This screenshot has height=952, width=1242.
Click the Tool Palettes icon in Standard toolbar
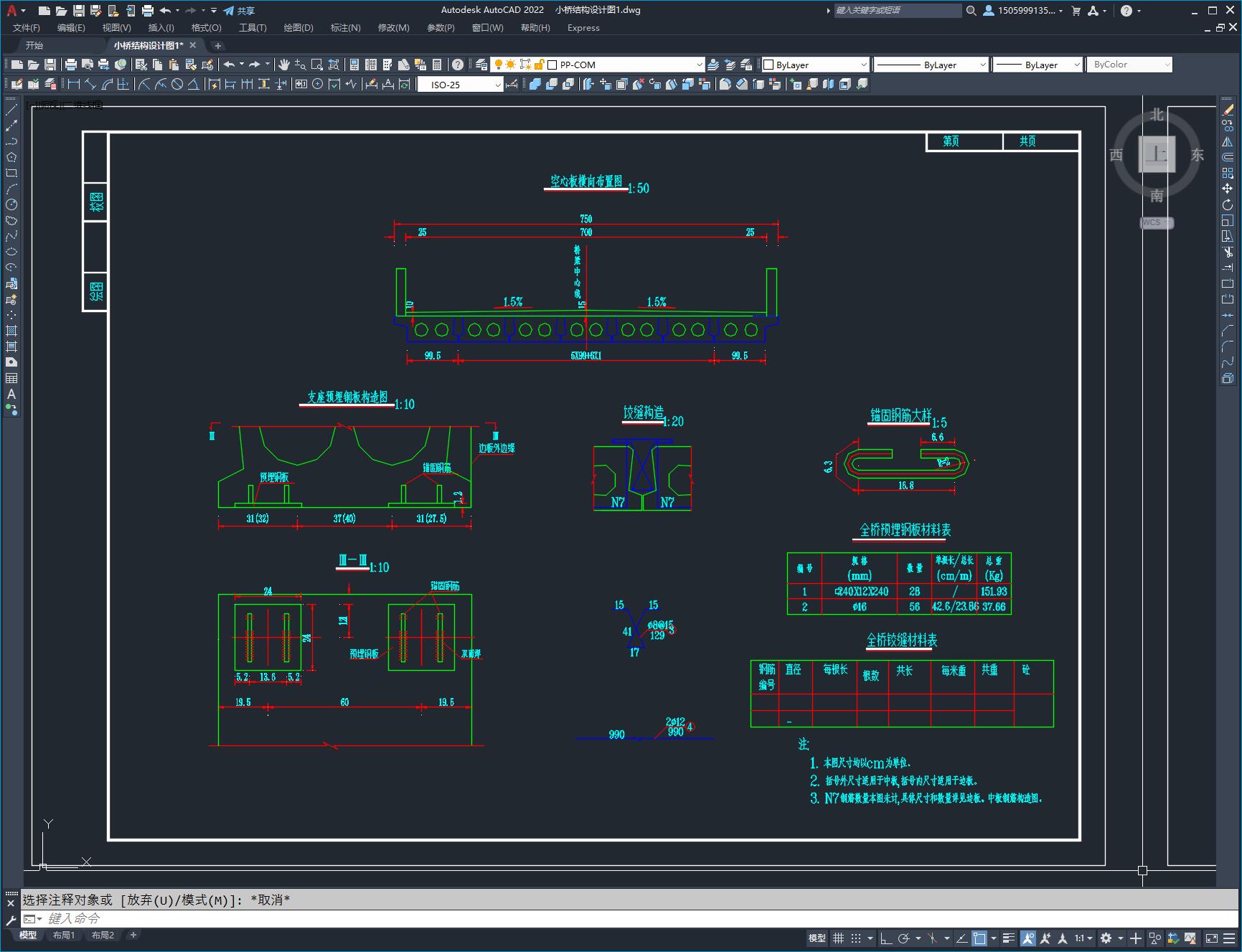pos(387,65)
